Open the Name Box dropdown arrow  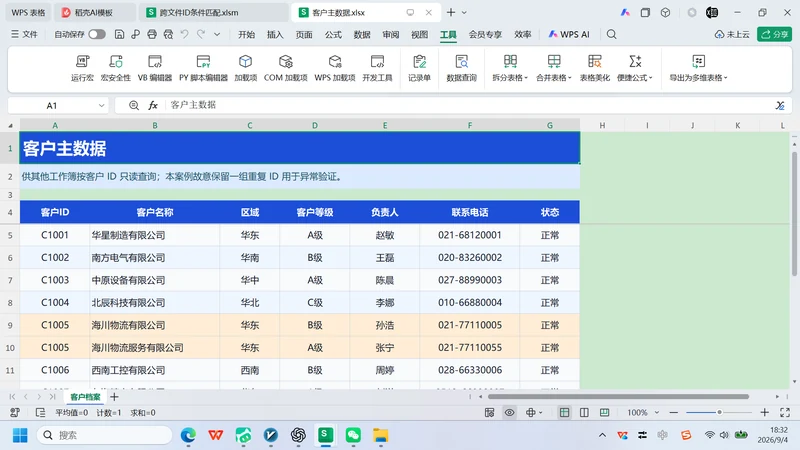point(101,106)
